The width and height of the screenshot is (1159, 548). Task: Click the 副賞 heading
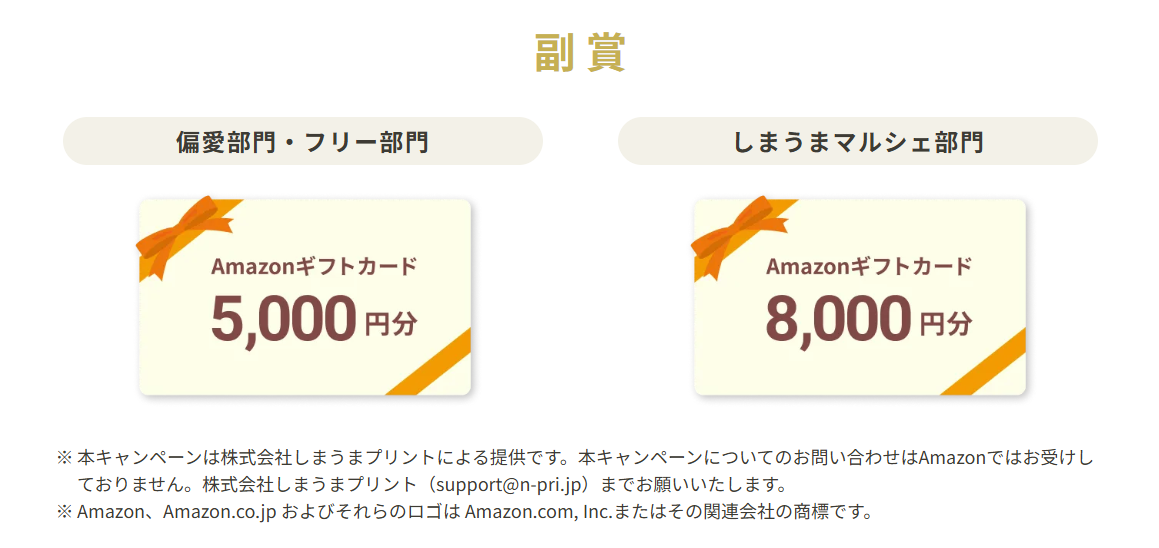tap(580, 54)
